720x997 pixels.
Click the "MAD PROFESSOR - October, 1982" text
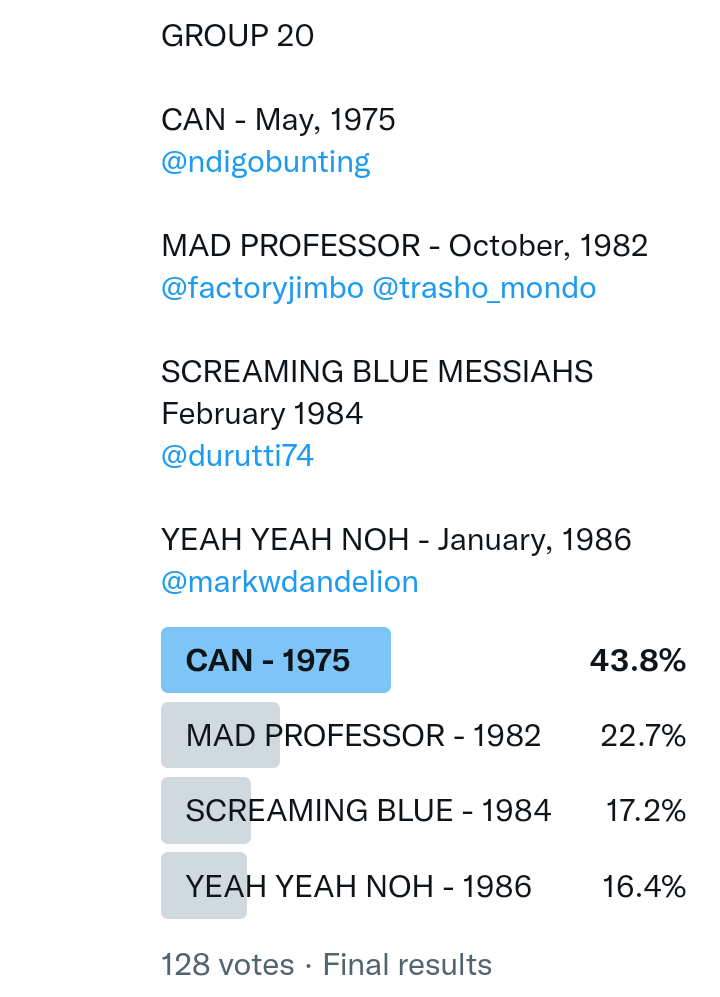pyautogui.click(x=404, y=246)
